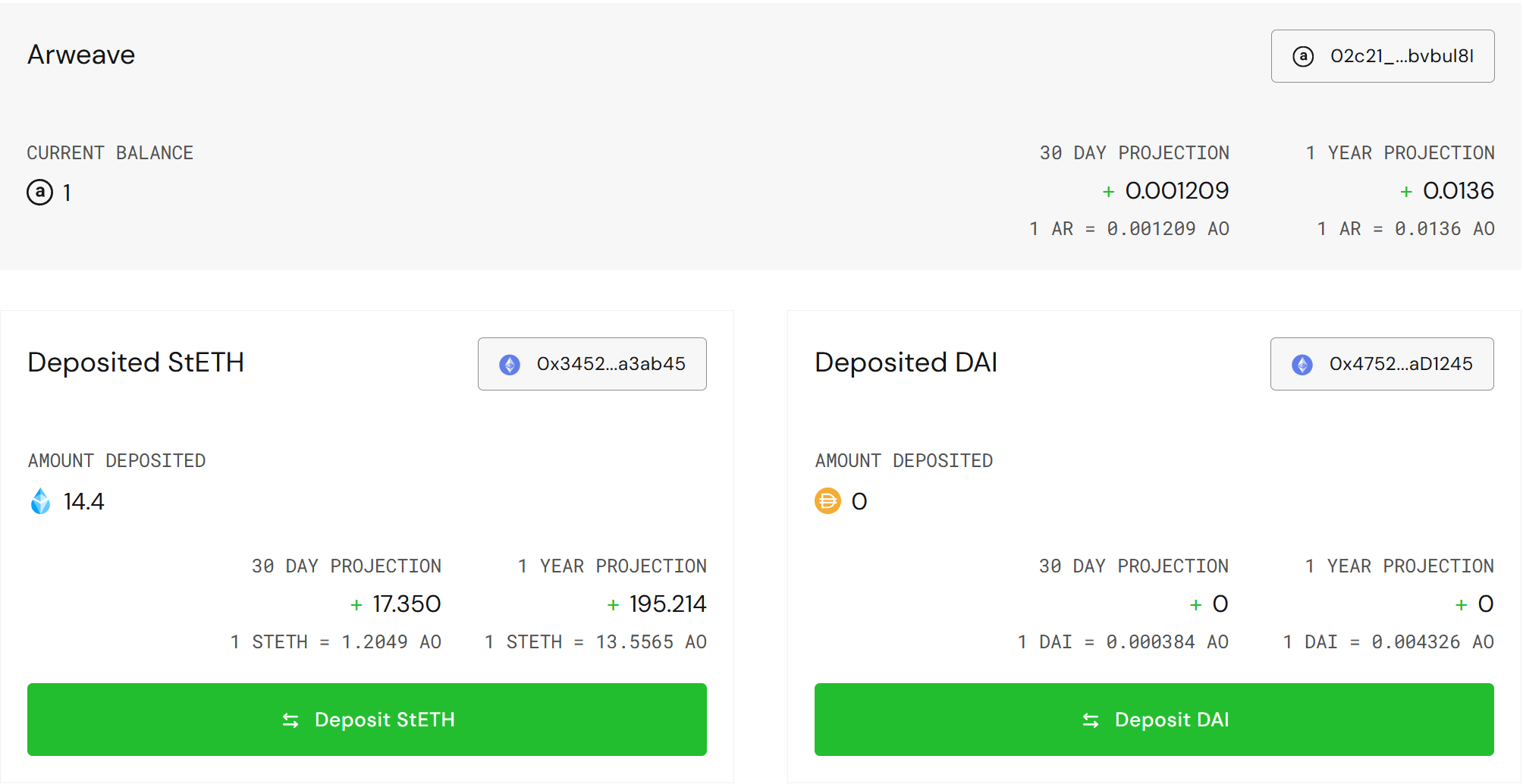Select the Deposited StETH card heading
This screenshot has height=784, width=1523.
136,362
